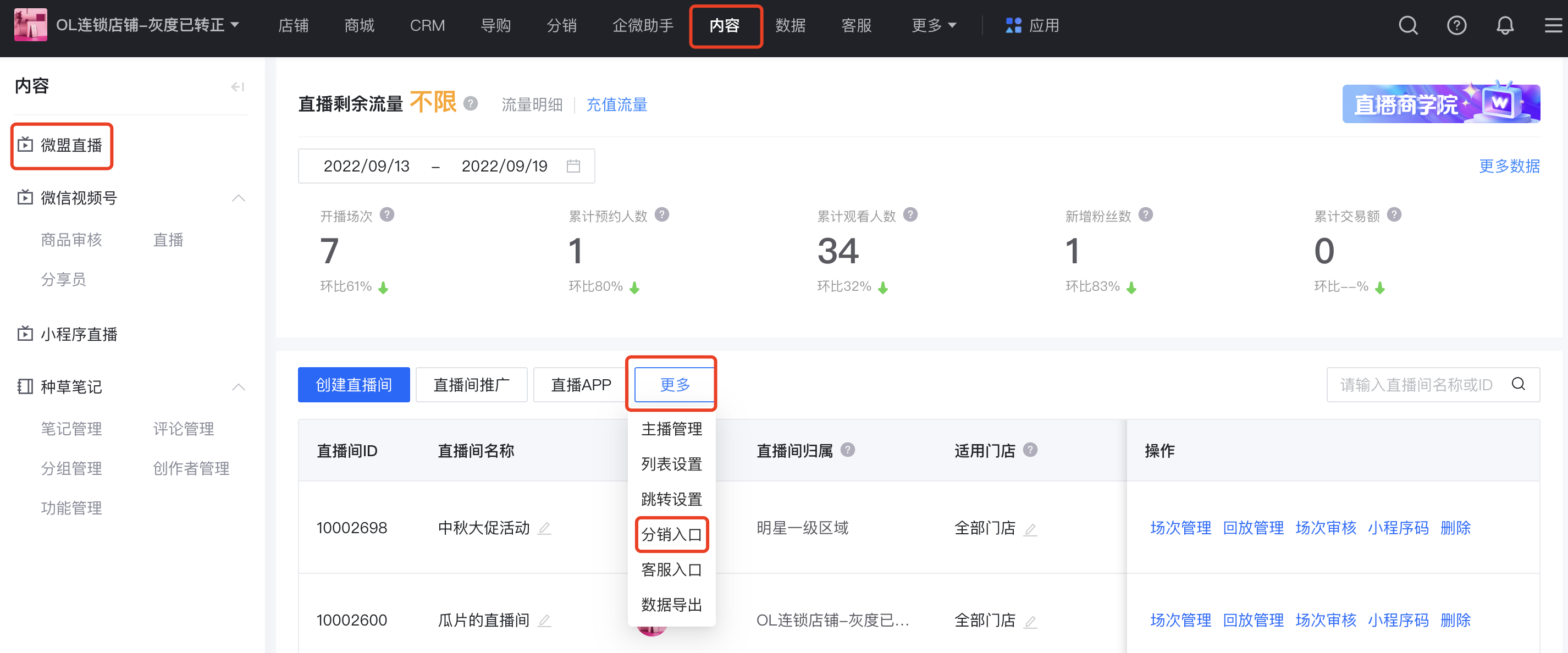Screen dimensions: 1568x653
Task: Click the 应用 grid icon
Action: pyautogui.click(x=1013, y=26)
